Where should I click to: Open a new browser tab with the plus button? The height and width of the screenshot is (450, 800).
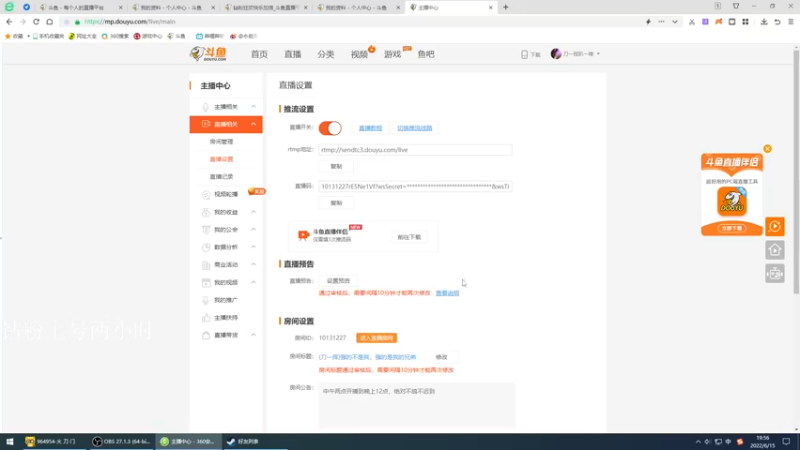click(x=506, y=7)
